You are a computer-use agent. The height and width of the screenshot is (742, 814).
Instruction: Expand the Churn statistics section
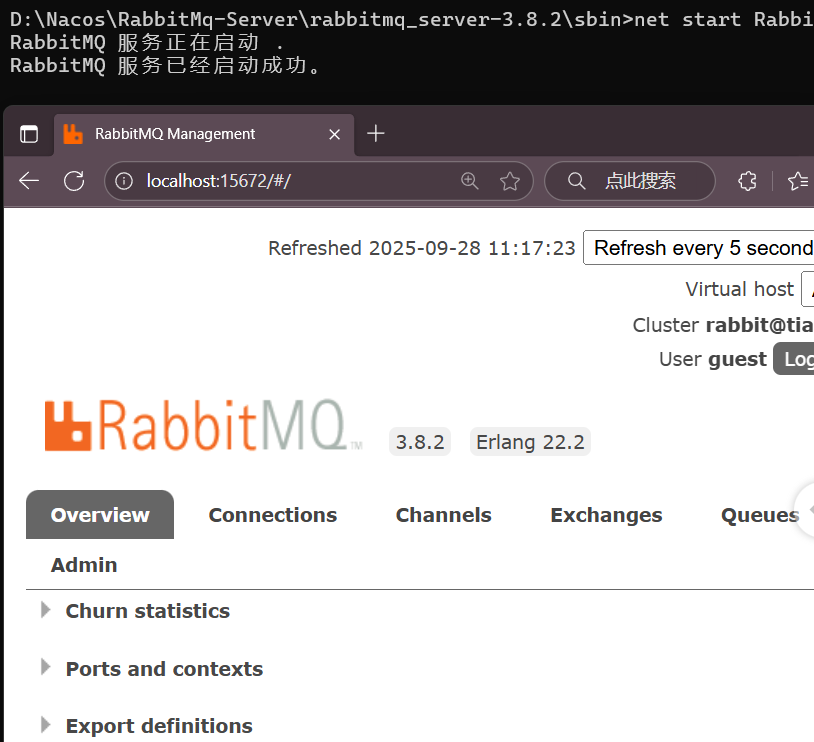pyautogui.click(x=147, y=611)
